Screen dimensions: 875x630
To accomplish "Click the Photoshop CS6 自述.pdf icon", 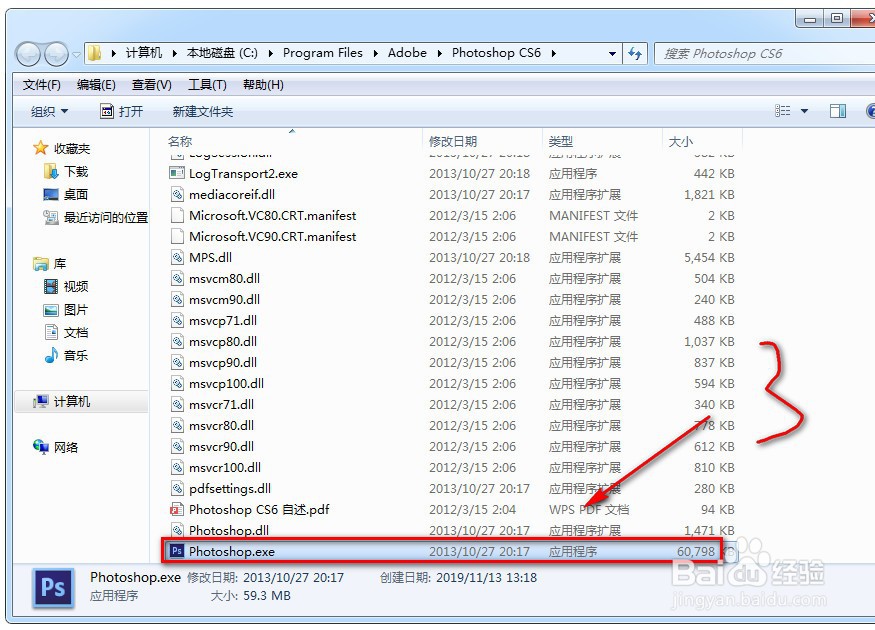I will [177, 509].
